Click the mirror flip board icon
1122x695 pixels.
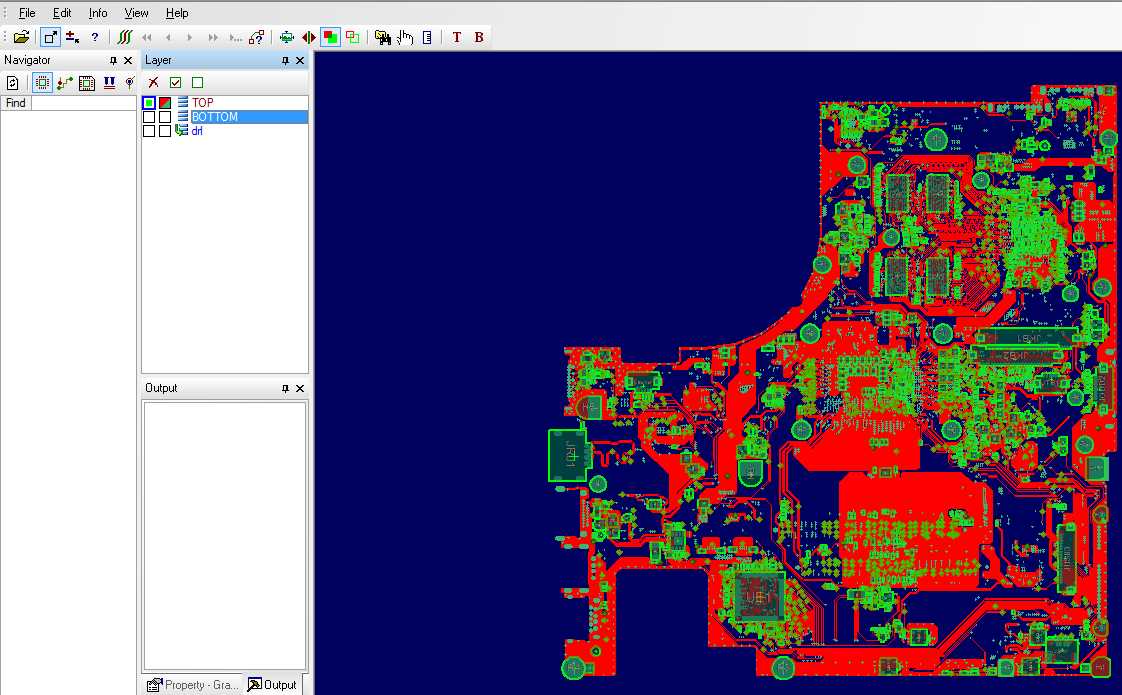point(308,37)
